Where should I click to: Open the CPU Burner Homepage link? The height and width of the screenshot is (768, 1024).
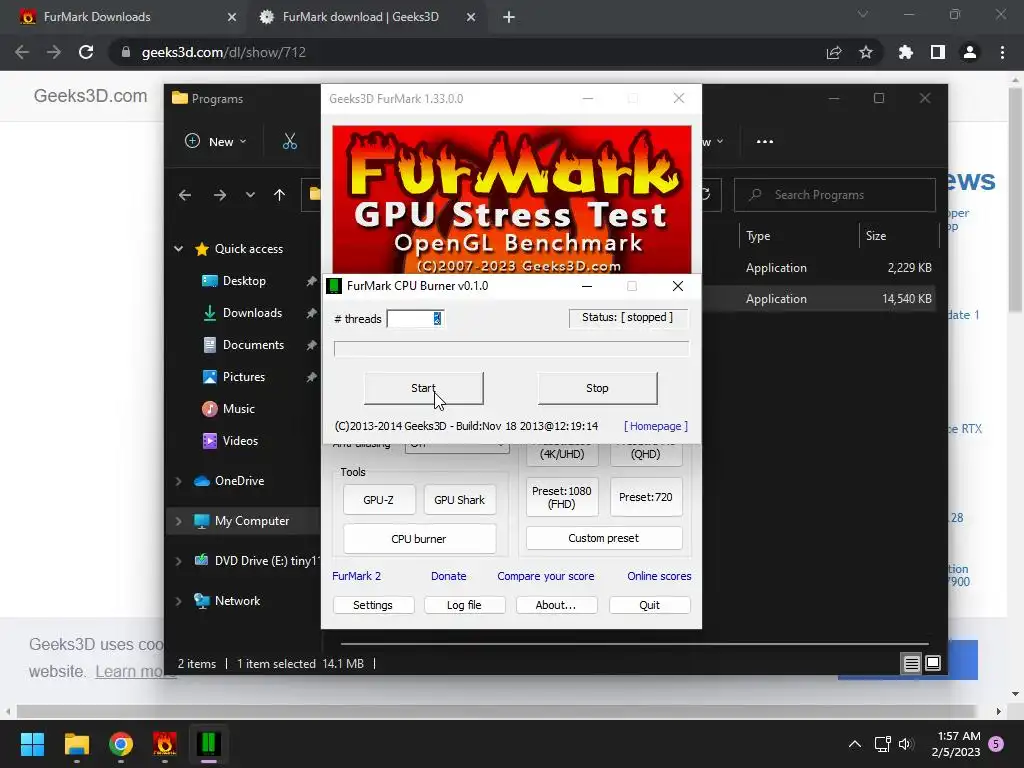pos(656,426)
